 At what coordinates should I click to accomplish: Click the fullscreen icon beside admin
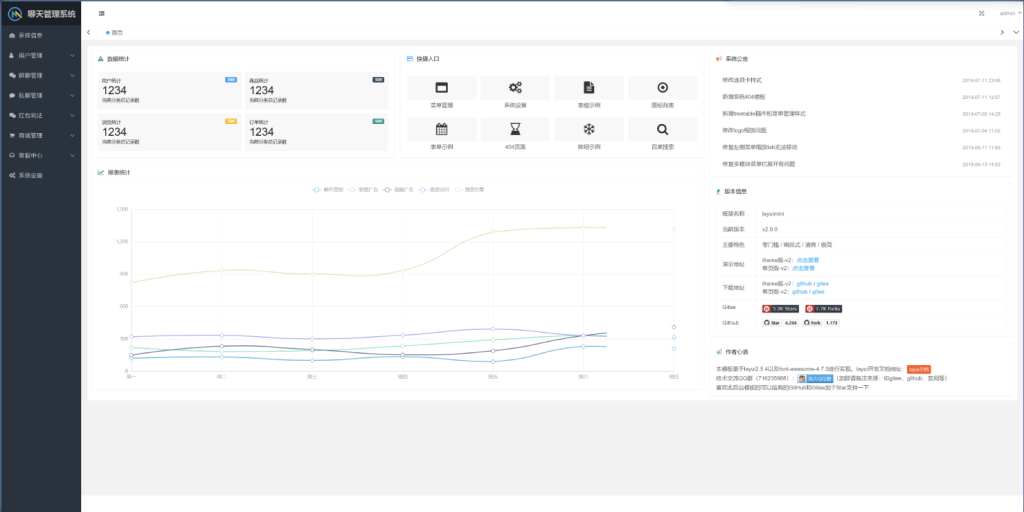(x=981, y=13)
